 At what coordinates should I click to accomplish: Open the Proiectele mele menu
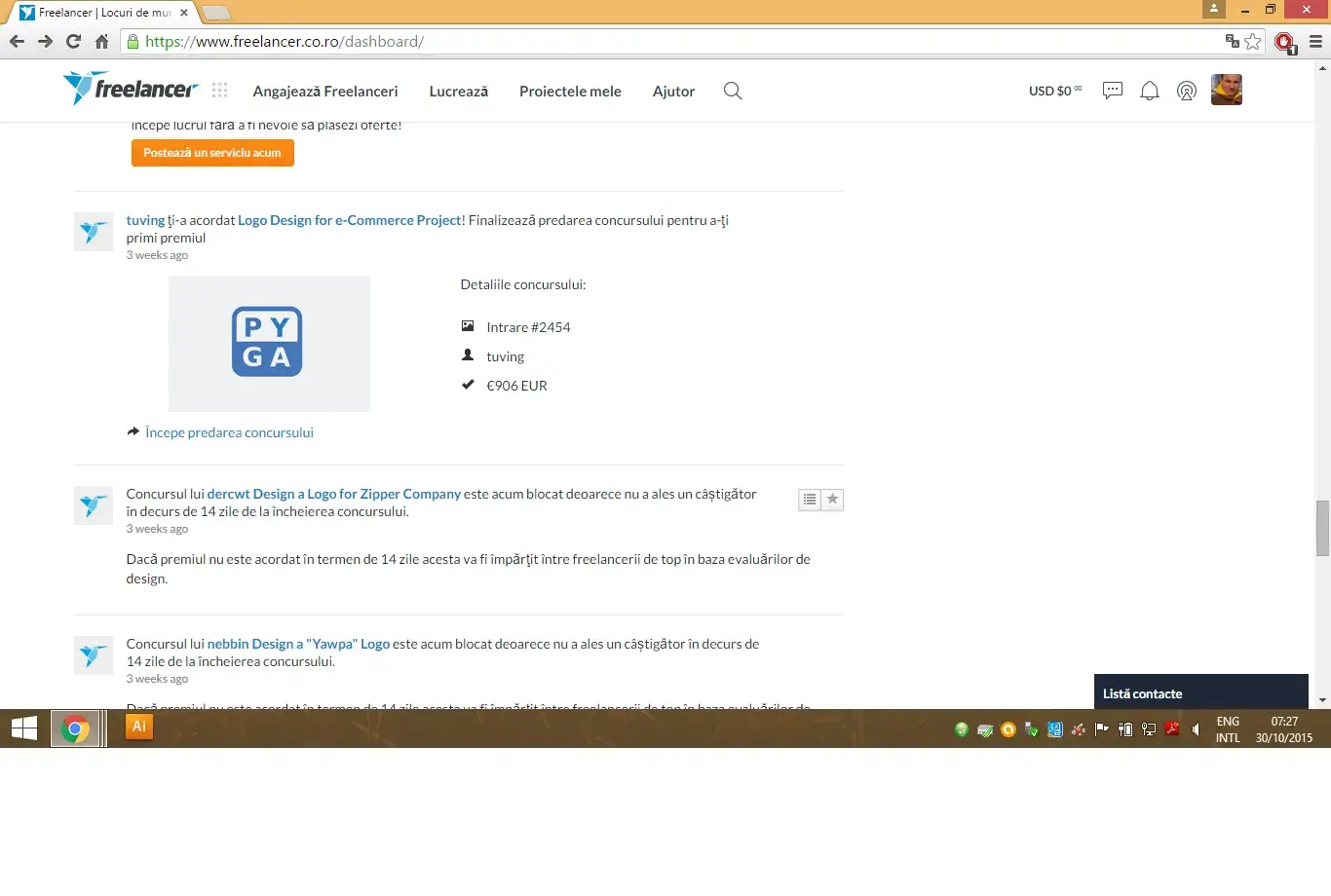(x=570, y=91)
